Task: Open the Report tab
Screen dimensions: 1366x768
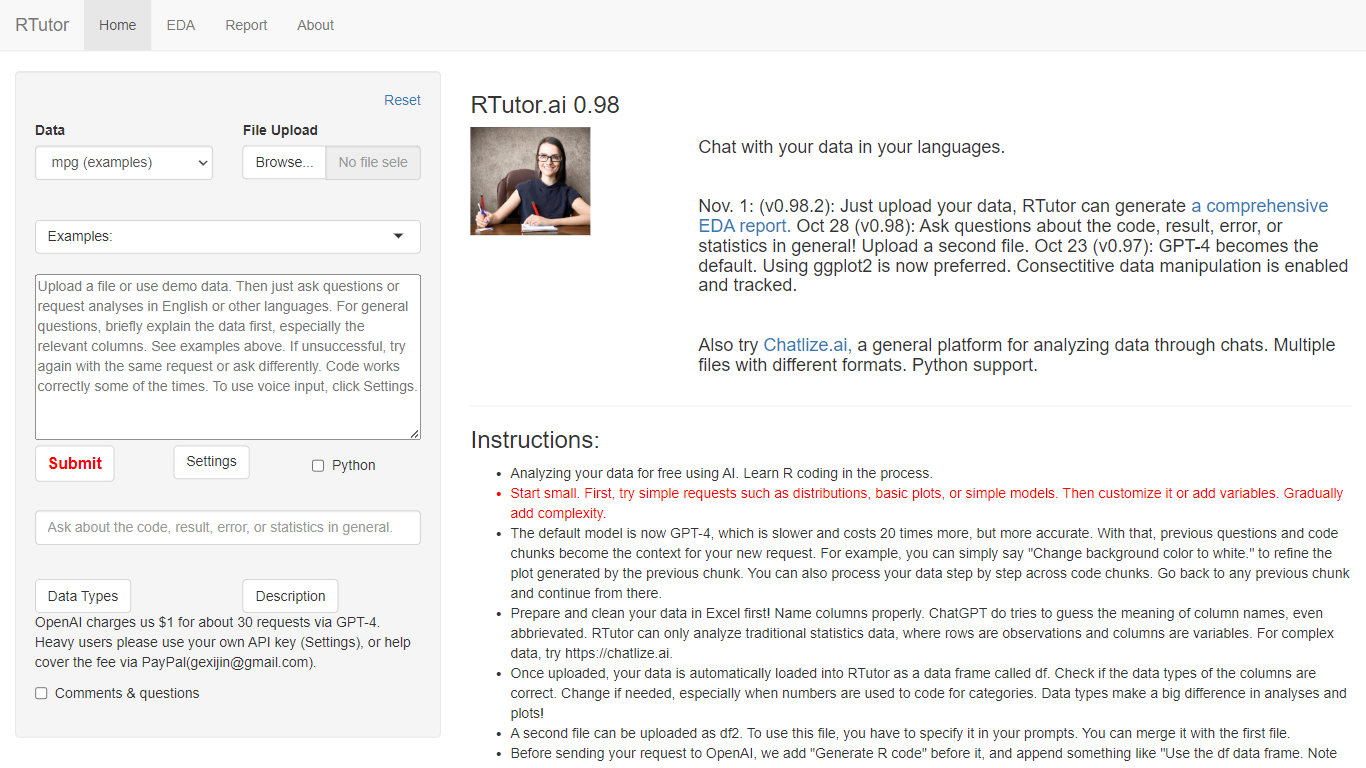Action: coord(246,25)
